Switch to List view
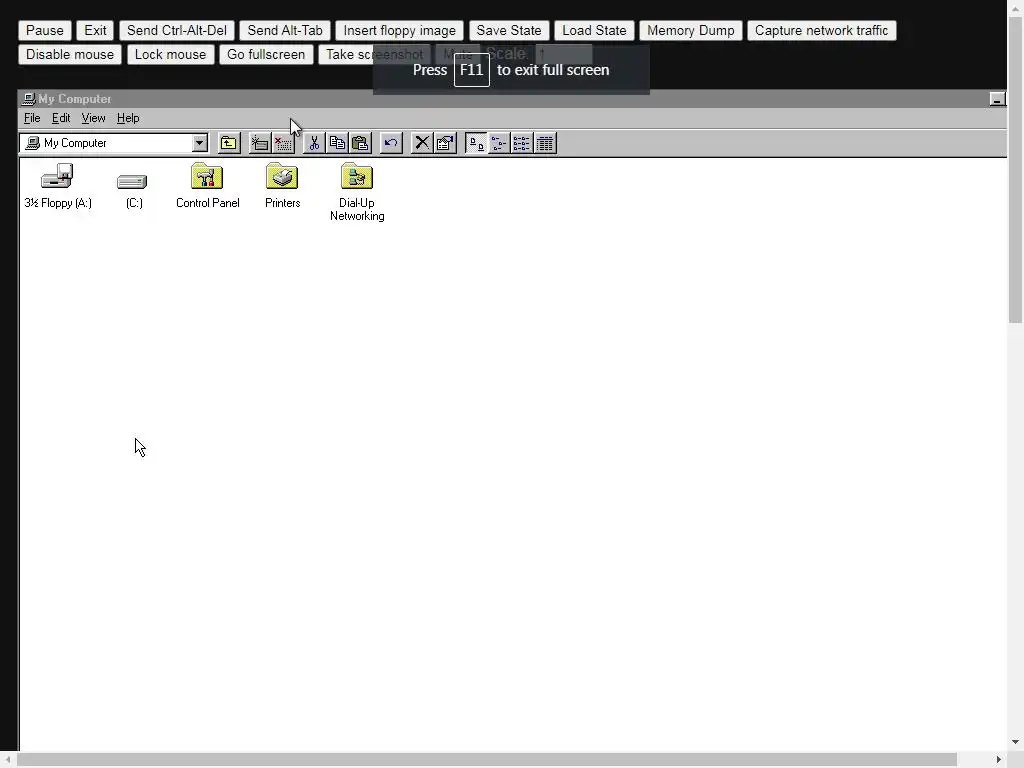Image resolution: width=1024 pixels, height=768 pixels. click(522, 143)
